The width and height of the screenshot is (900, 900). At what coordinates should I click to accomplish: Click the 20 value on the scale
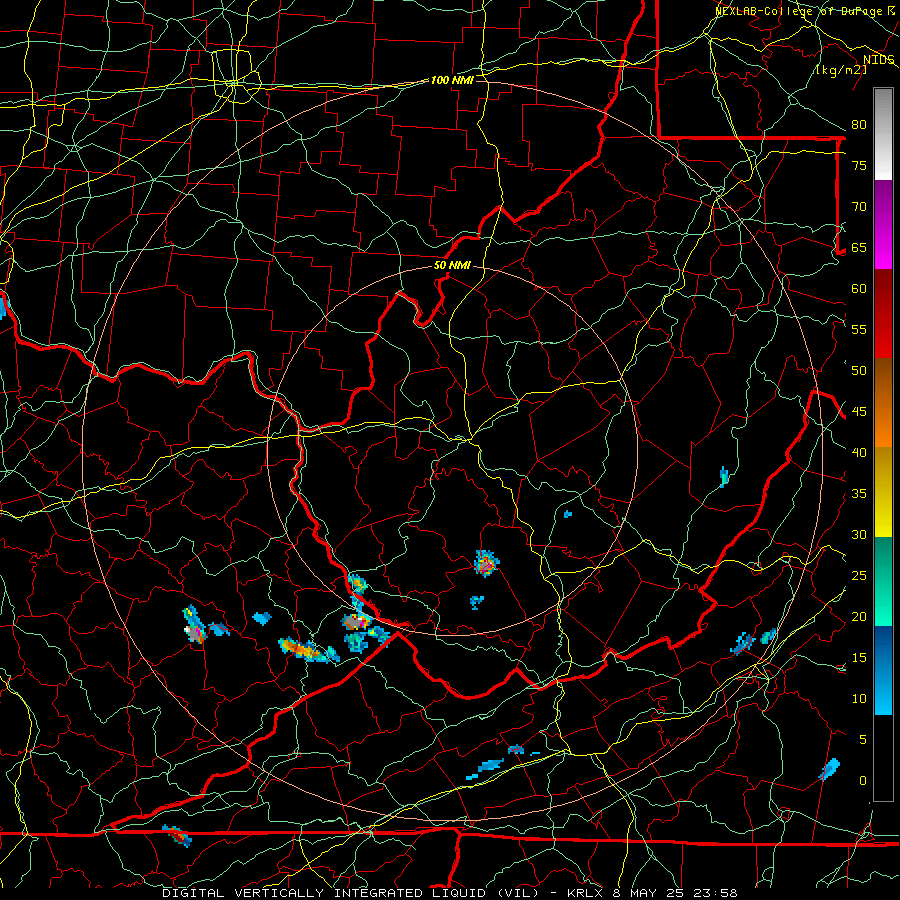tap(859, 616)
